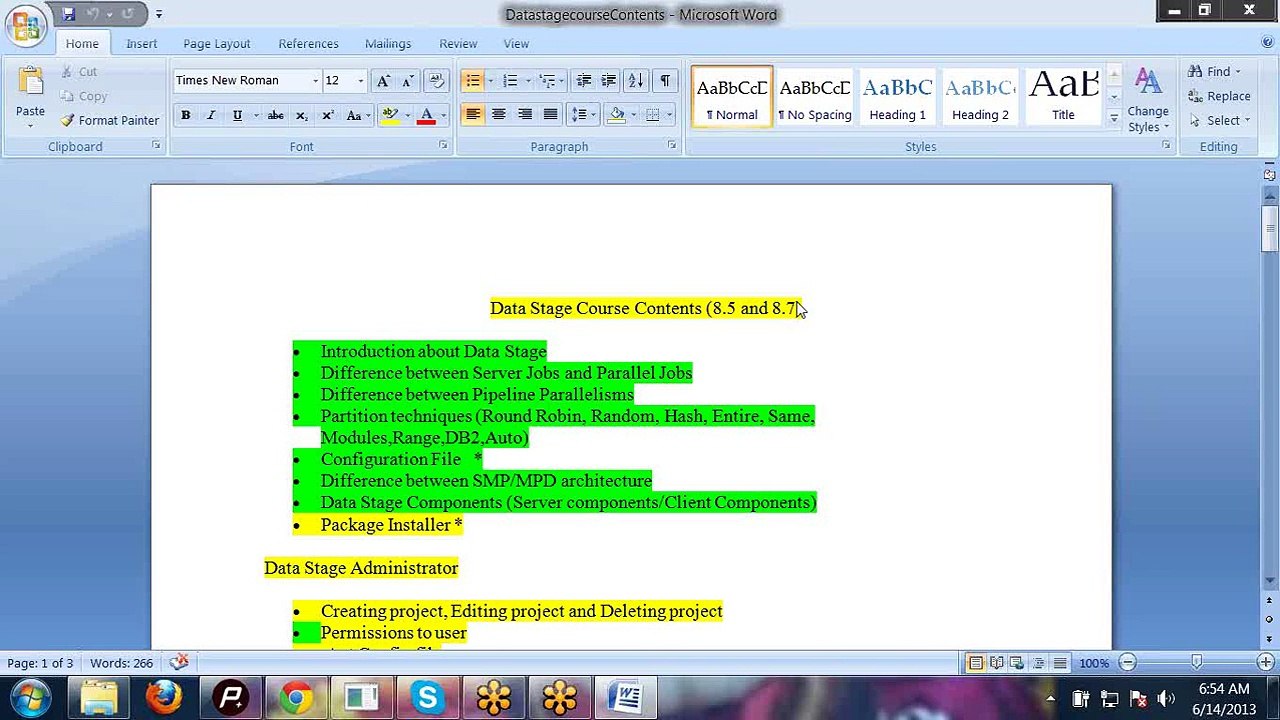Open Skype from the taskbar
Image resolution: width=1280 pixels, height=720 pixels.
[427, 697]
